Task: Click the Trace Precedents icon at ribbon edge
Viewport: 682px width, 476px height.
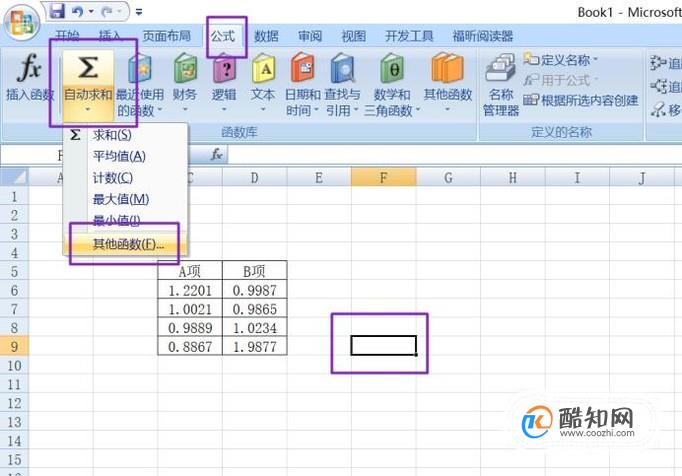Action: pos(659,63)
